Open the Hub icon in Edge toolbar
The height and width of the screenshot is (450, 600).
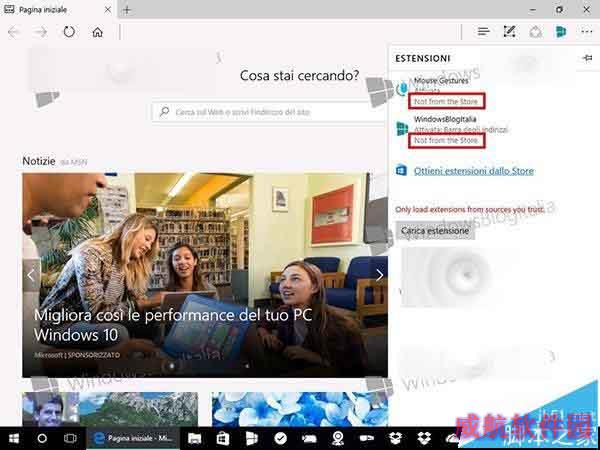pos(484,32)
